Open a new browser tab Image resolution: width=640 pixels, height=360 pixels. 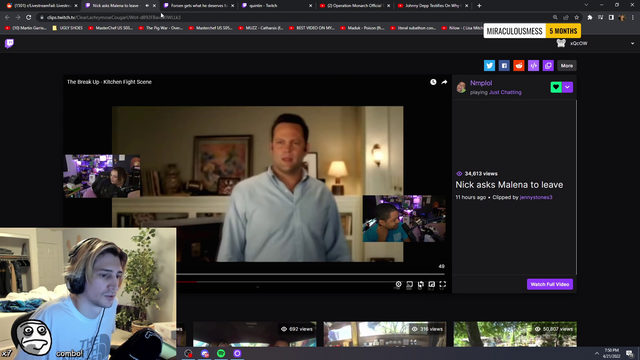coord(479,6)
